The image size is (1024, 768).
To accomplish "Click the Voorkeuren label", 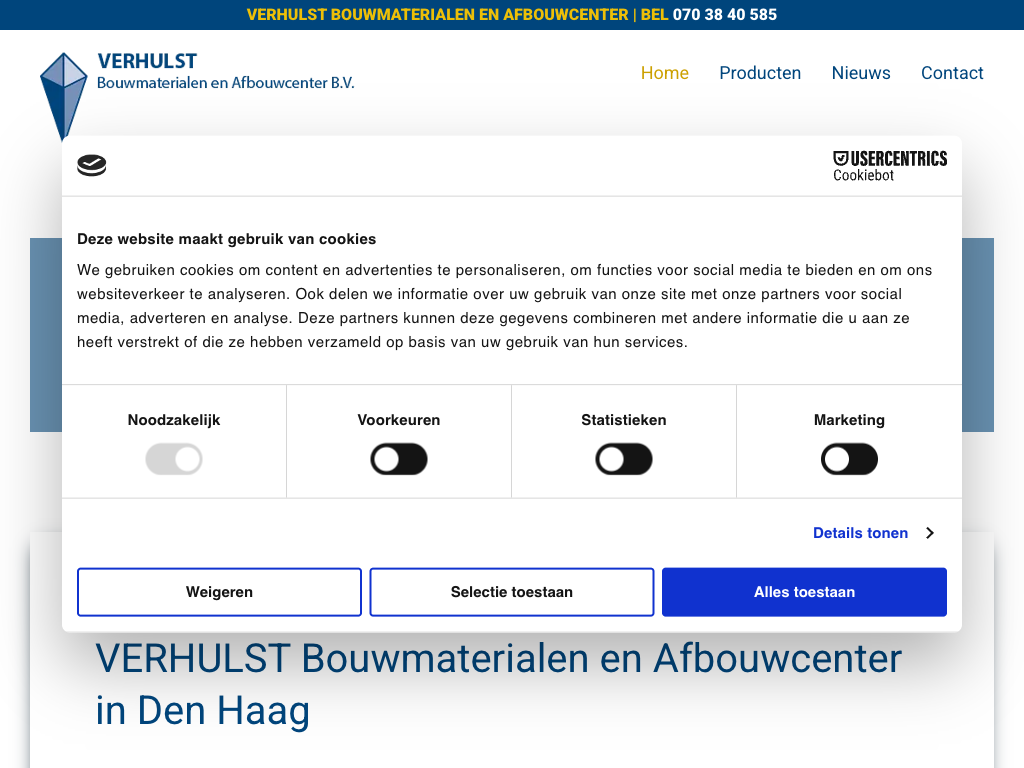I will (x=399, y=420).
